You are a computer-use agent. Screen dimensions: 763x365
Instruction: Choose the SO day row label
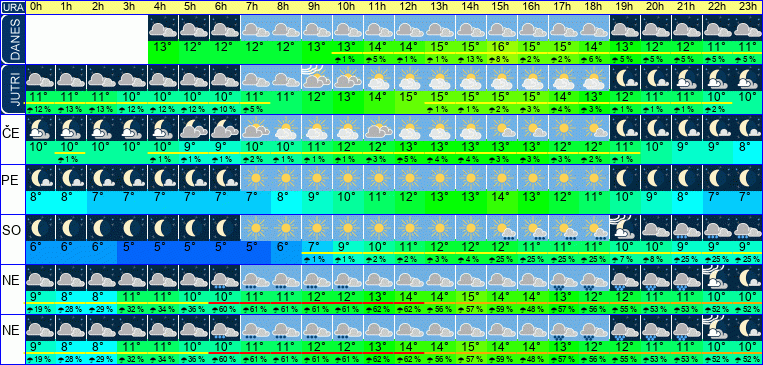pyautogui.click(x=12, y=231)
